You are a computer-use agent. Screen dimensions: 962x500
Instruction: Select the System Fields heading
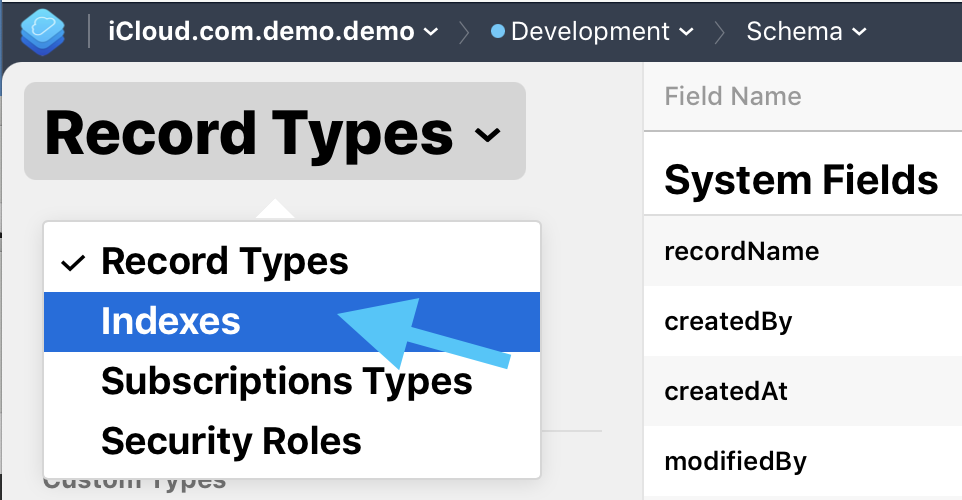801,180
